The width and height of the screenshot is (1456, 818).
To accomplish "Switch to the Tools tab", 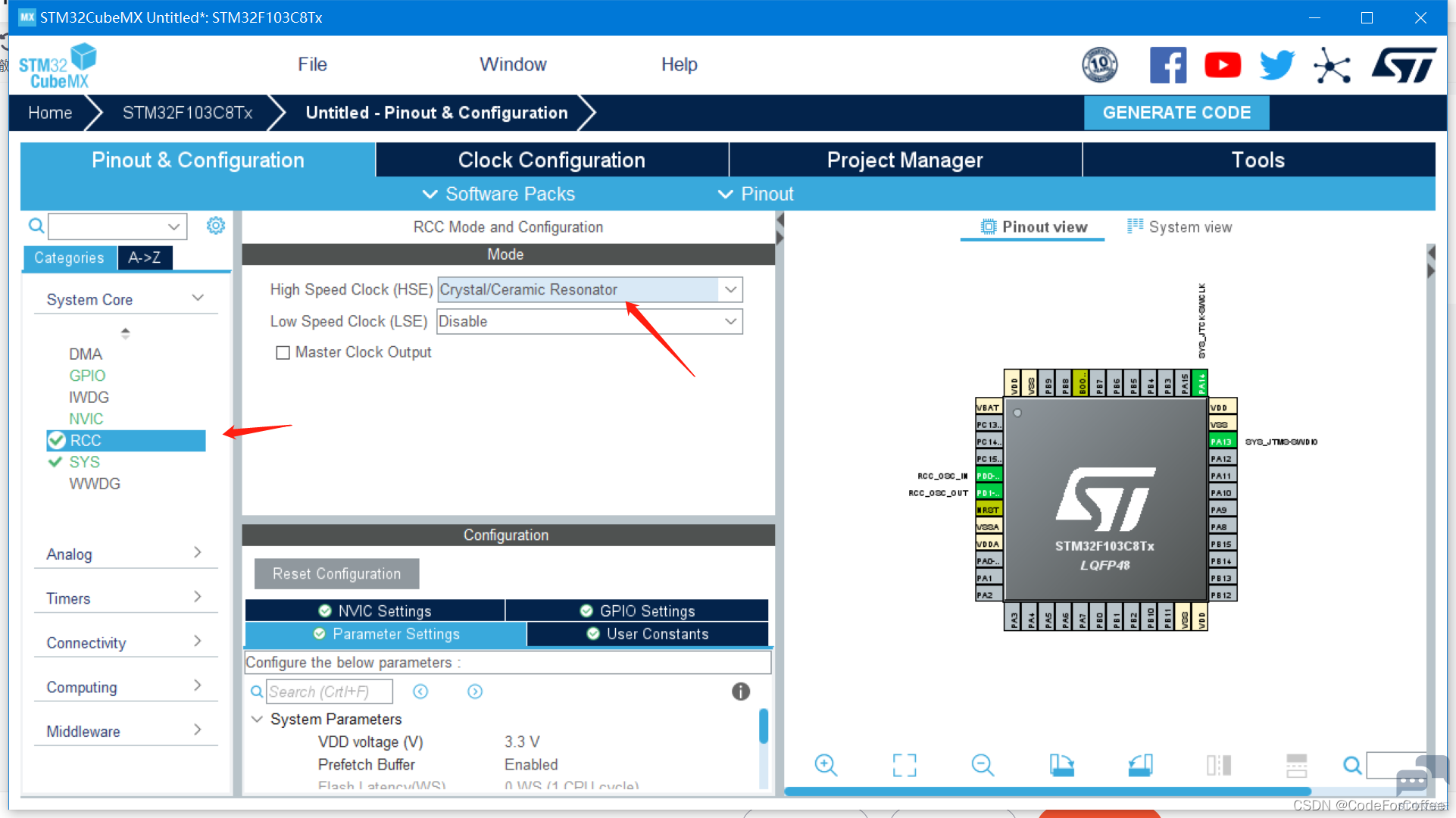I will pyautogui.click(x=1258, y=160).
